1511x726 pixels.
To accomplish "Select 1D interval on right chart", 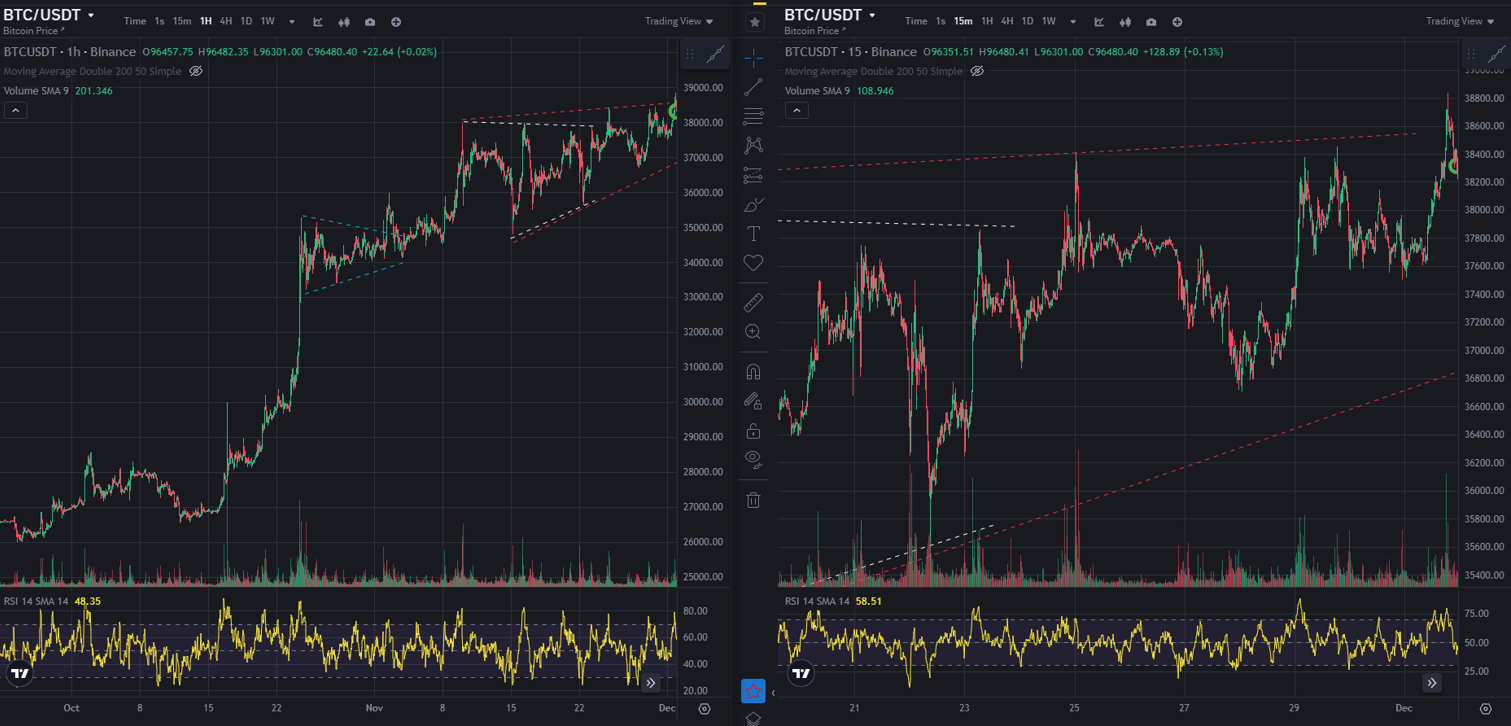I will (x=1027, y=21).
